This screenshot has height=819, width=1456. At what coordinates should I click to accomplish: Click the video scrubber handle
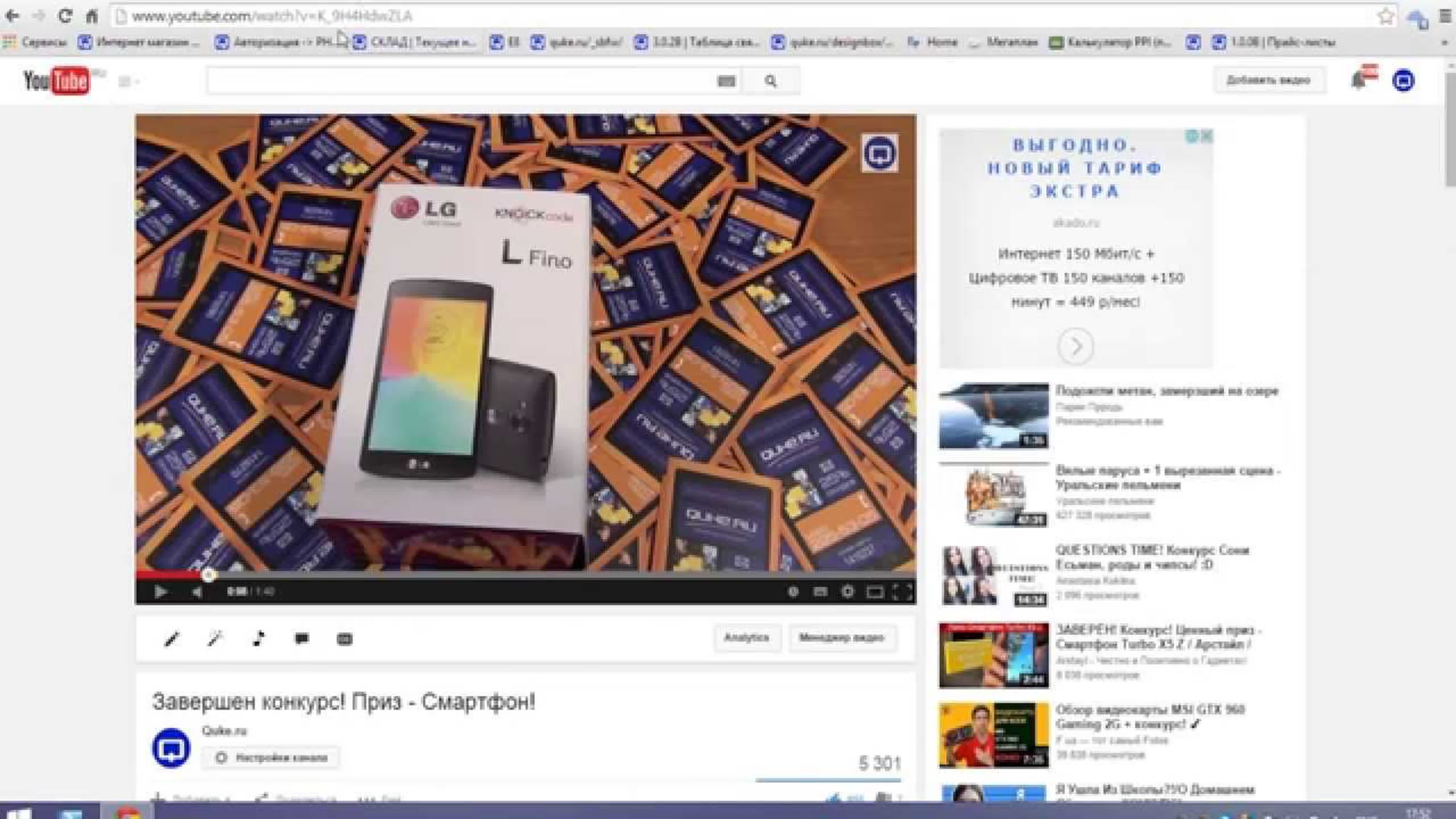coord(209,575)
